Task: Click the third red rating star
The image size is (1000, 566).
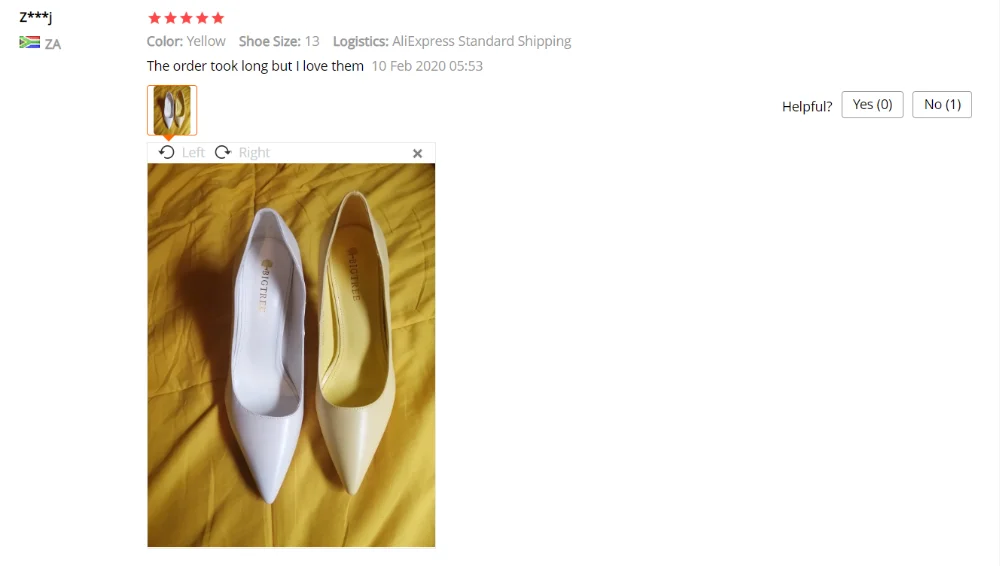Action: [x=186, y=18]
